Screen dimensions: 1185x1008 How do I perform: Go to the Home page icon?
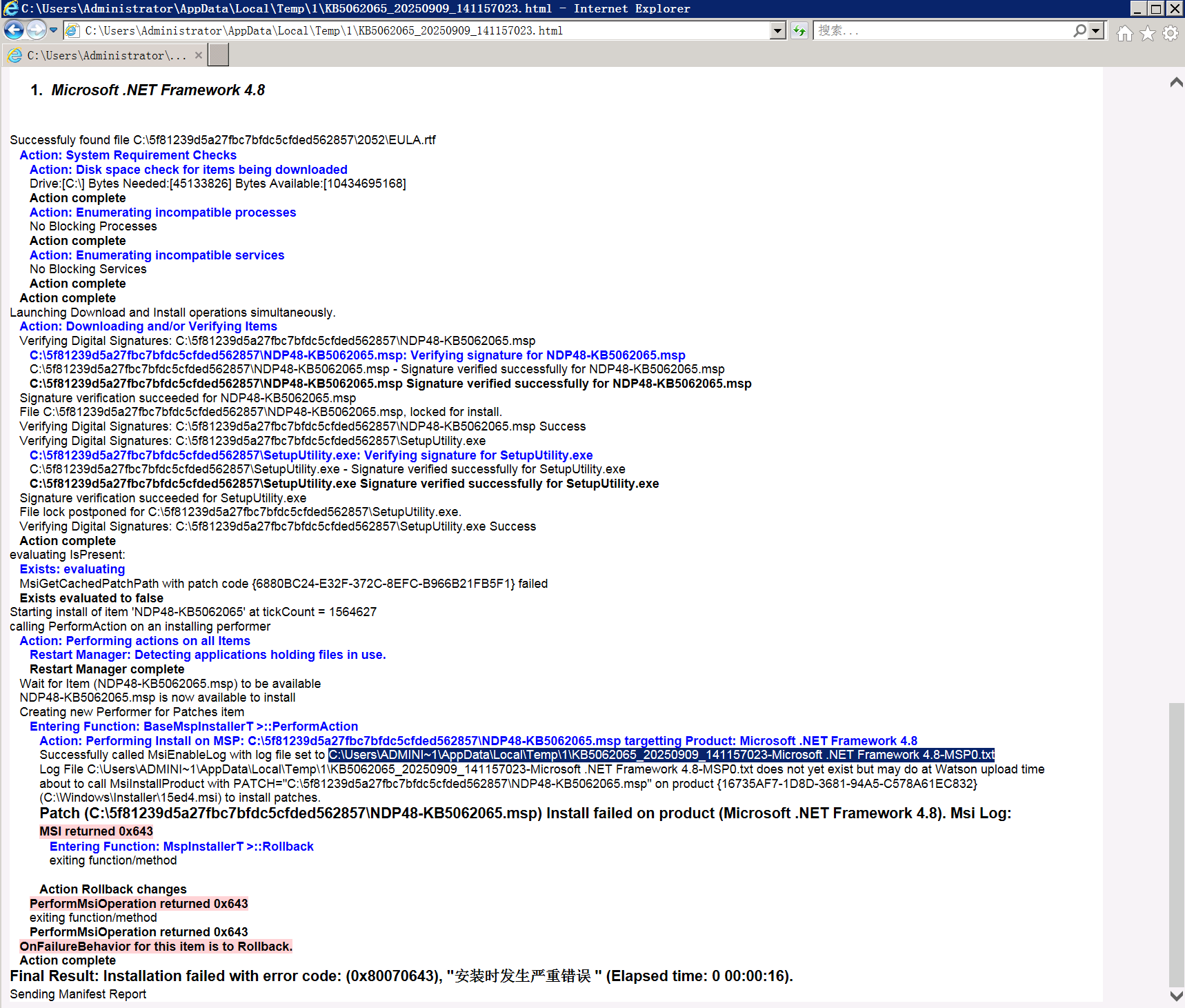tap(1125, 33)
